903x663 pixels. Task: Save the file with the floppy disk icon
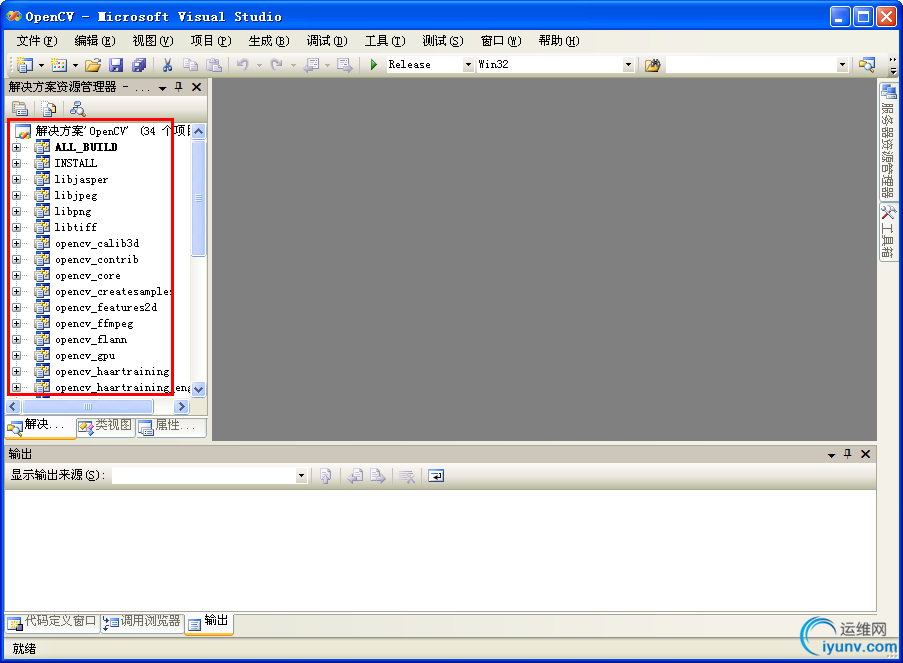[x=116, y=65]
